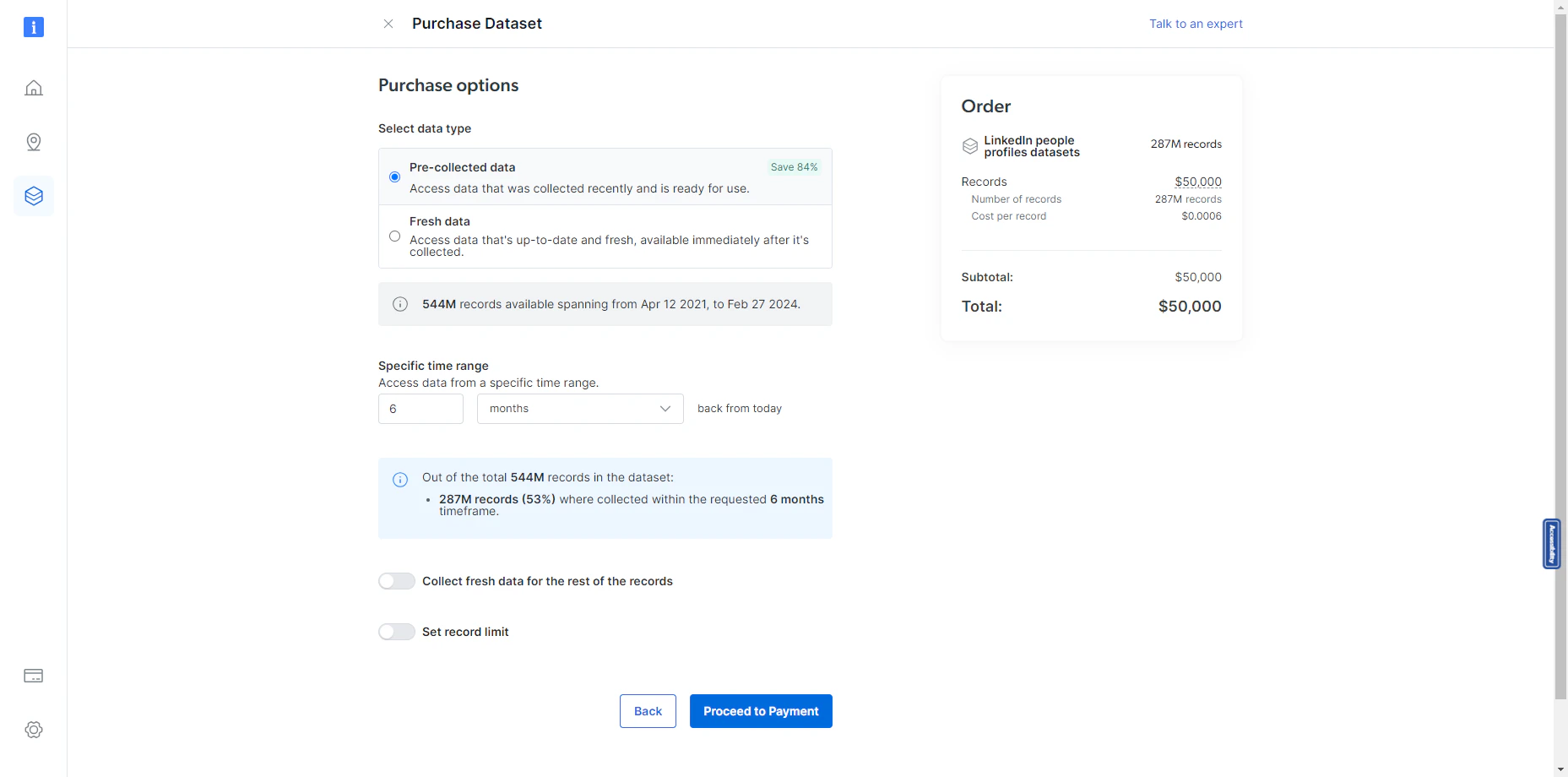The width and height of the screenshot is (1568, 777).
Task: Turn on Set record limit toggle
Action: click(x=397, y=632)
